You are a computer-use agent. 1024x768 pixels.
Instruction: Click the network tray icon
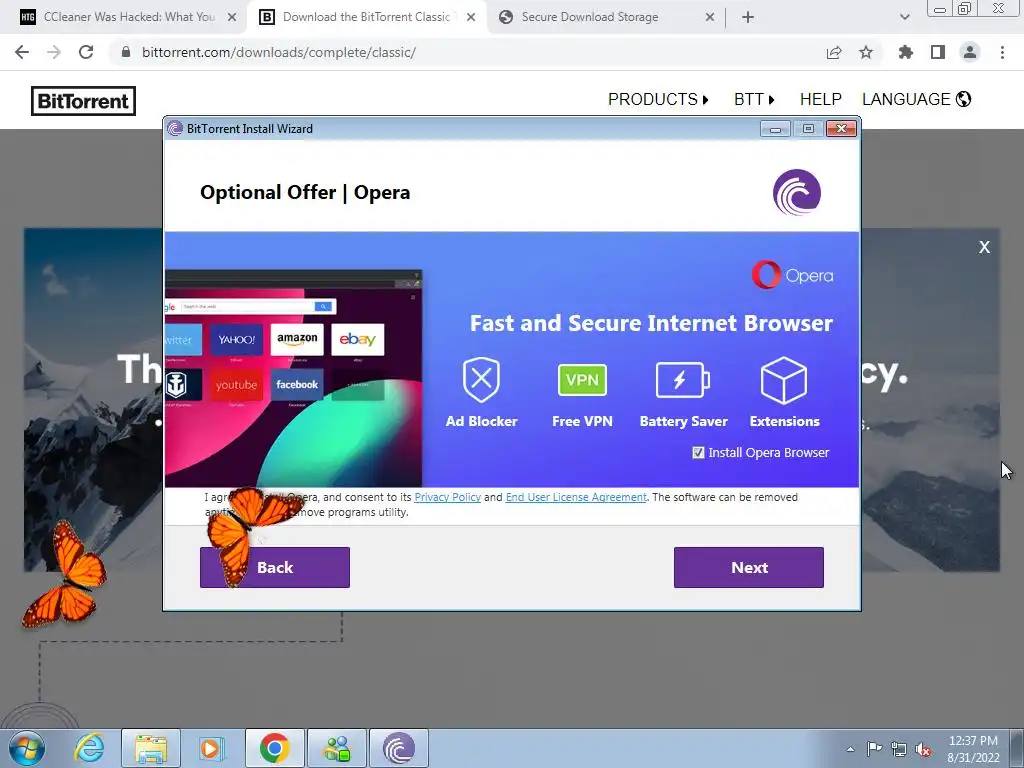click(x=899, y=749)
